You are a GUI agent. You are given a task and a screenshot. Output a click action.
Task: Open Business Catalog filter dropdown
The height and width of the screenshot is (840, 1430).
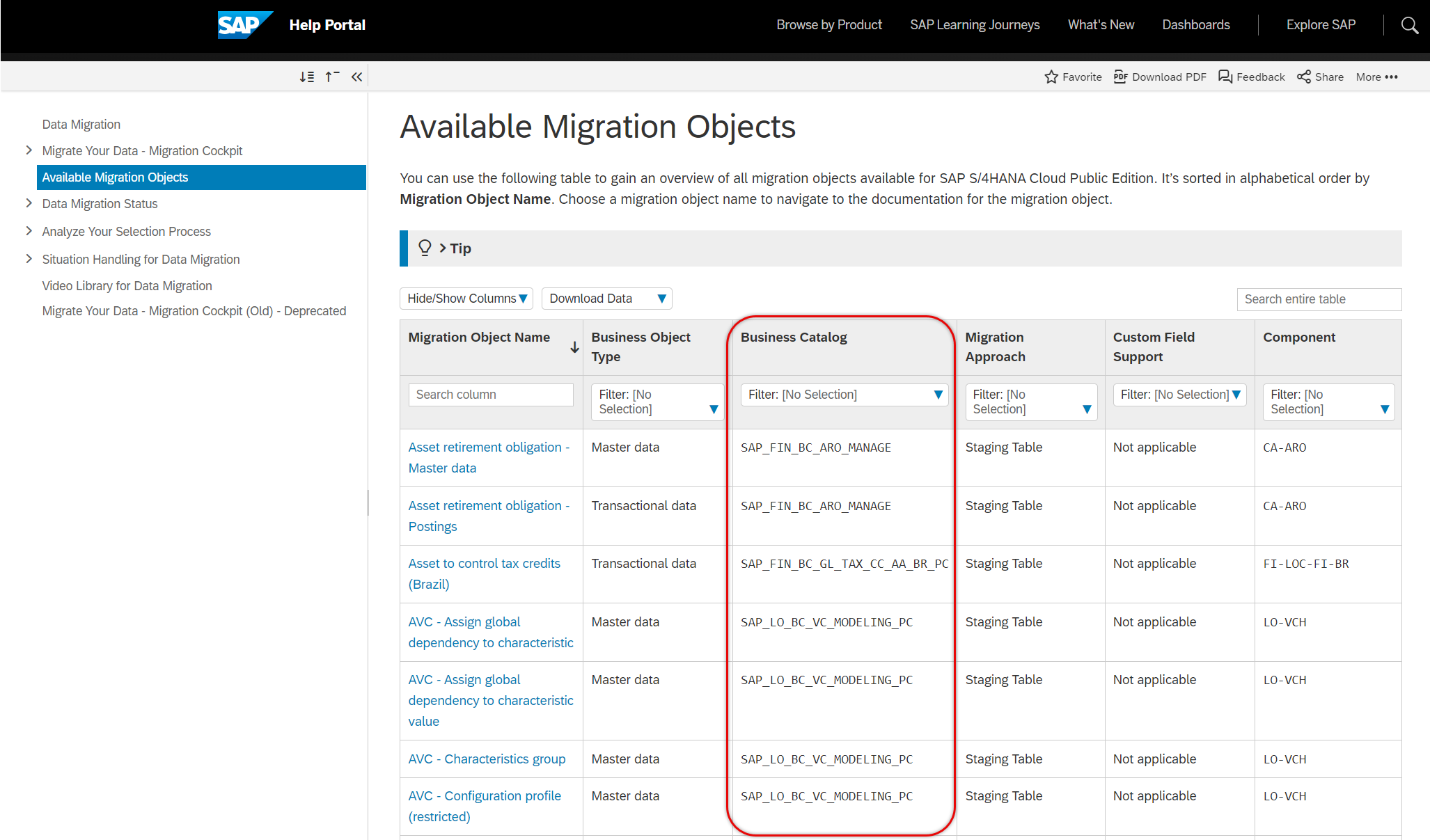[x=844, y=395]
